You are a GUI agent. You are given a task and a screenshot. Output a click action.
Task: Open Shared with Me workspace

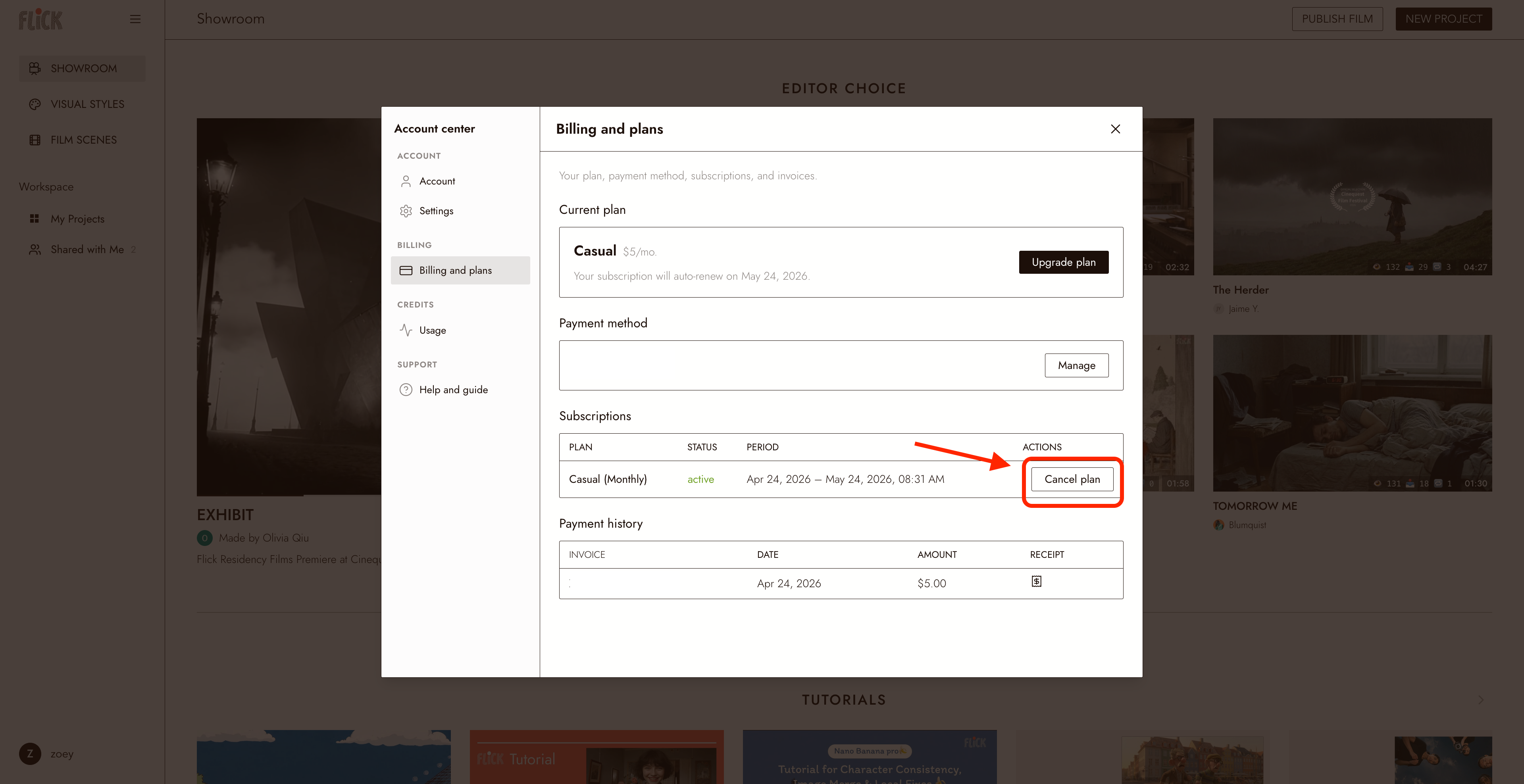(x=82, y=250)
